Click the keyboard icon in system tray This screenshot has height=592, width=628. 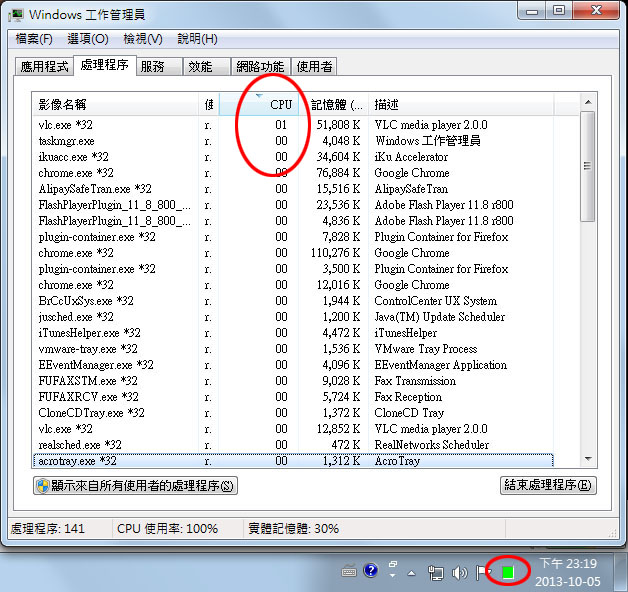(x=349, y=570)
